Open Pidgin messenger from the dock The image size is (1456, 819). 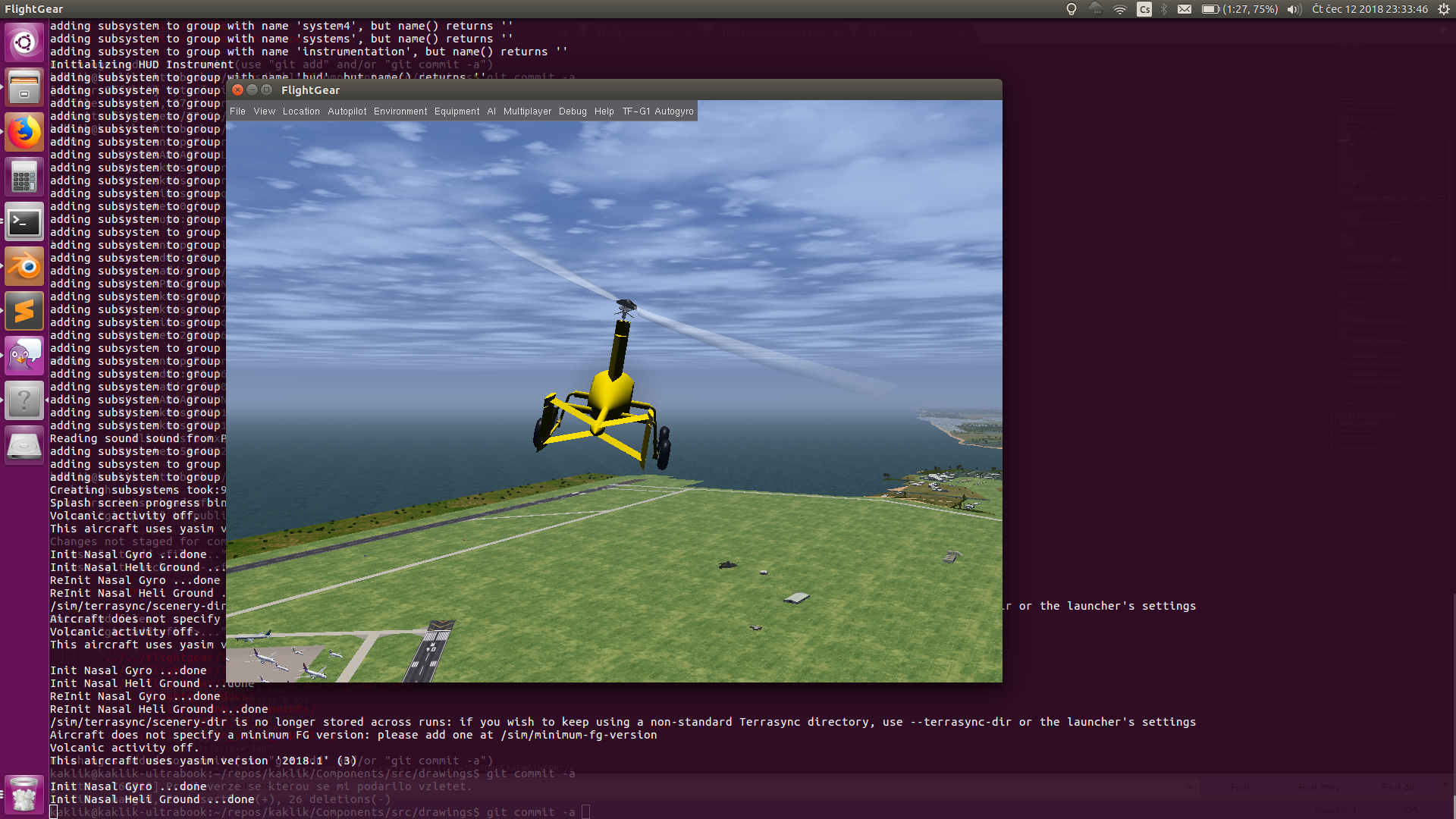coord(24,356)
